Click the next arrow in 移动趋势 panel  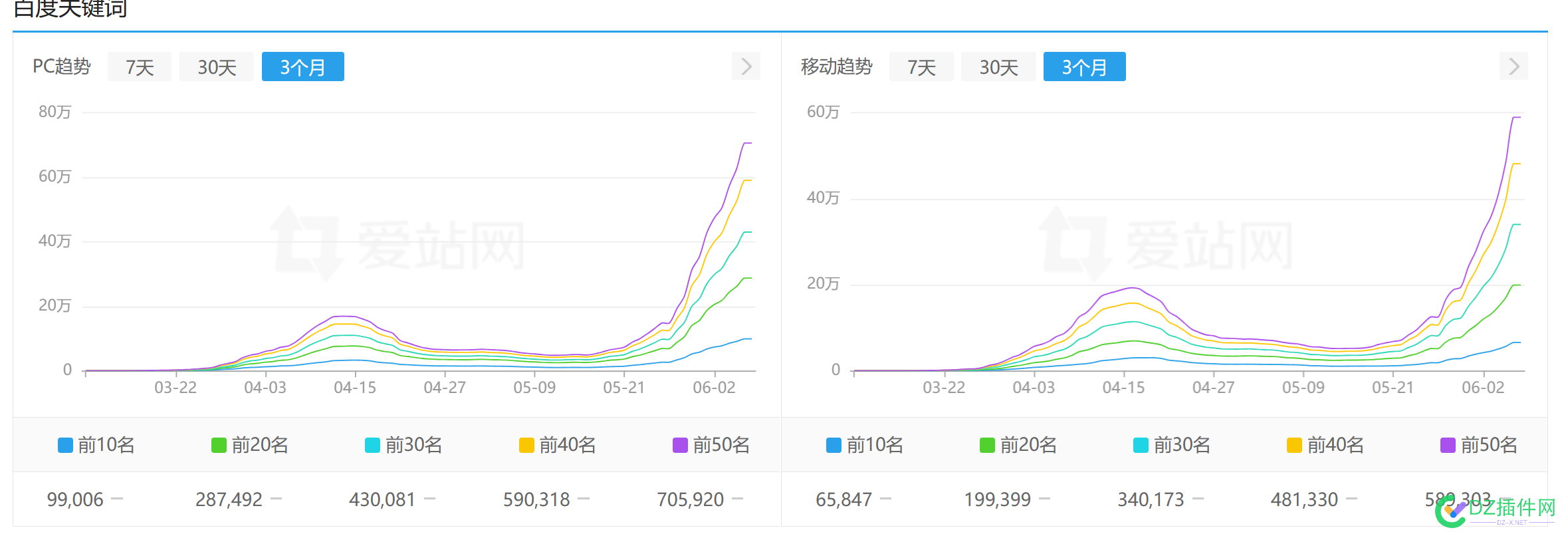pyautogui.click(x=1513, y=66)
